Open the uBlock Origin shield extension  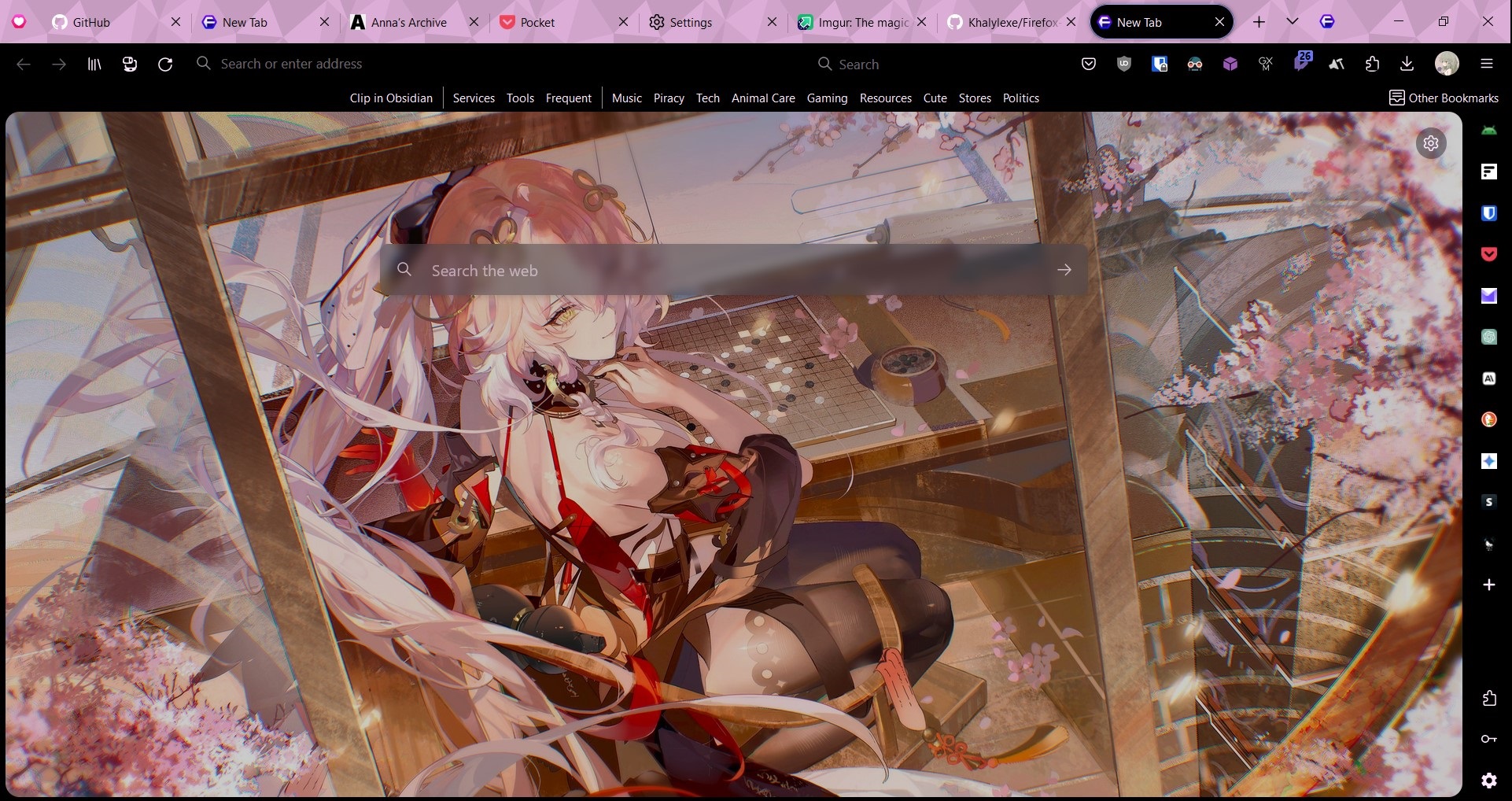(x=1124, y=64)
